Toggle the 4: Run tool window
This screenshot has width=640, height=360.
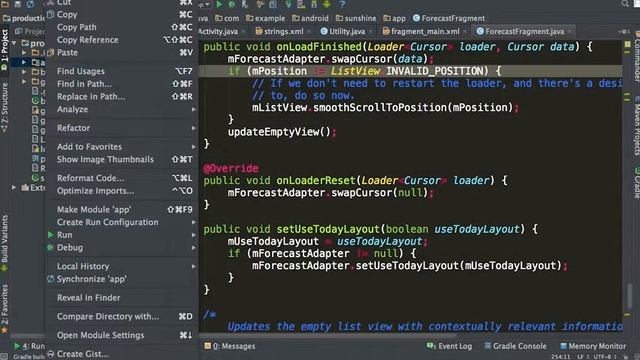pyautogui.click(x=29, y=346)
